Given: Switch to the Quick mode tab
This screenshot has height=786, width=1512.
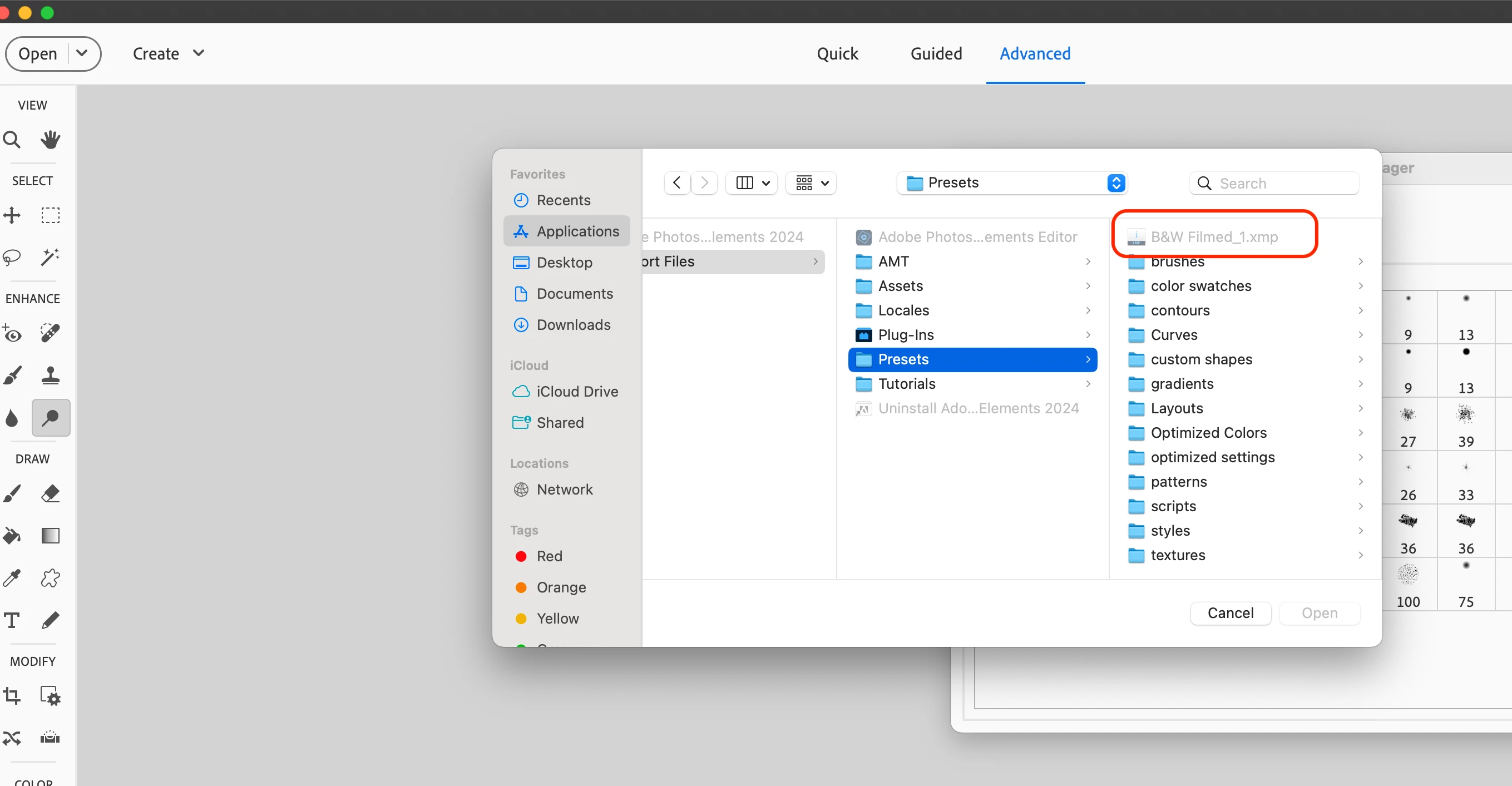Looking at the screenshot, I should point(837,53).
